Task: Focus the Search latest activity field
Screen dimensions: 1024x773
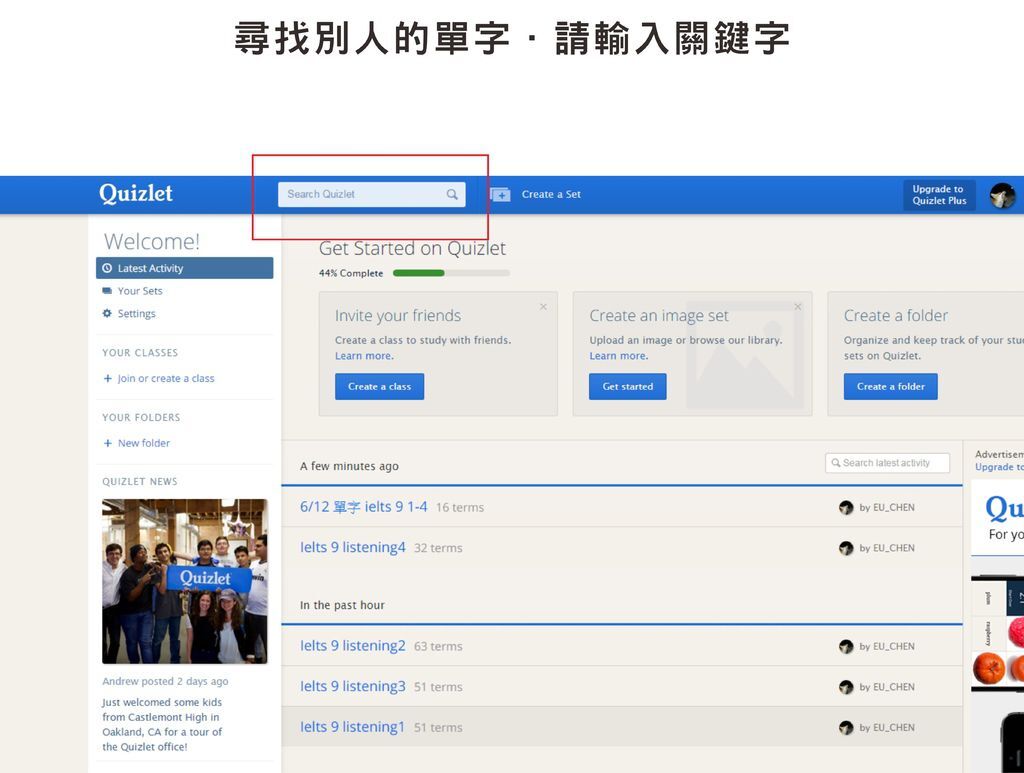Action: [x=888, y=463]
